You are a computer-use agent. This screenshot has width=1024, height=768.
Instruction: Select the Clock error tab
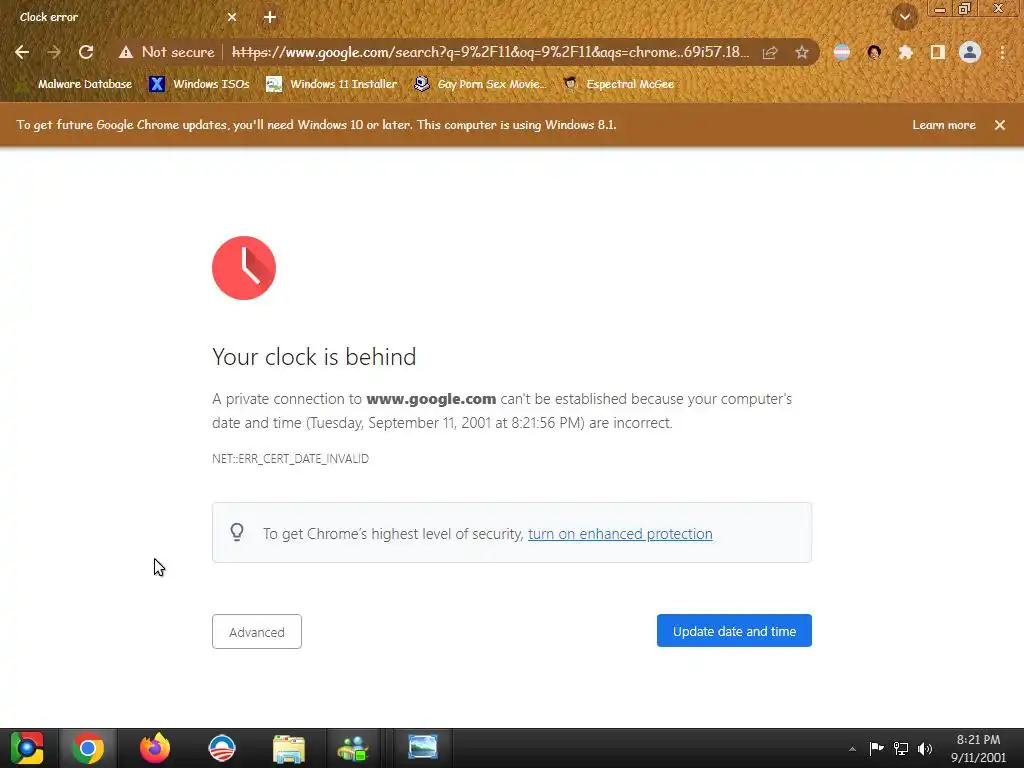[x=124, y=17]
